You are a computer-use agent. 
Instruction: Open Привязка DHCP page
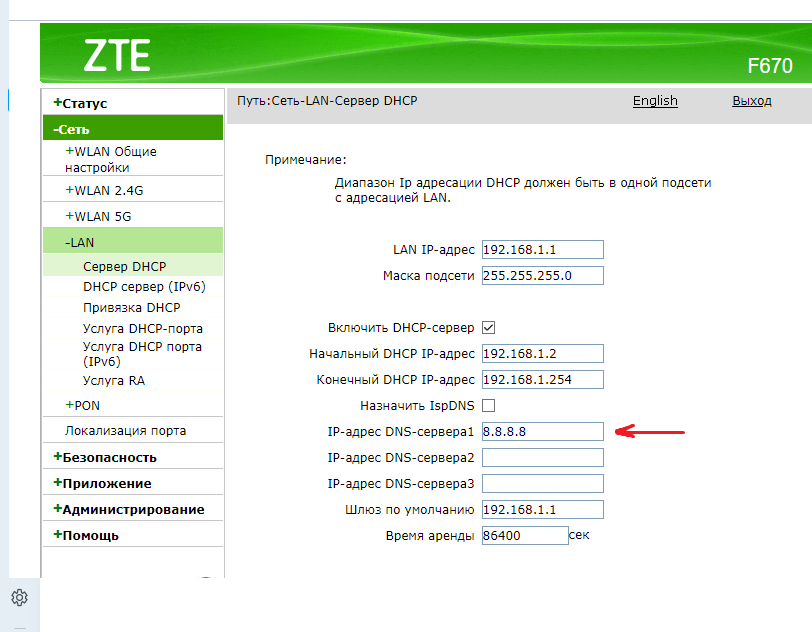(x=131, y=307)
